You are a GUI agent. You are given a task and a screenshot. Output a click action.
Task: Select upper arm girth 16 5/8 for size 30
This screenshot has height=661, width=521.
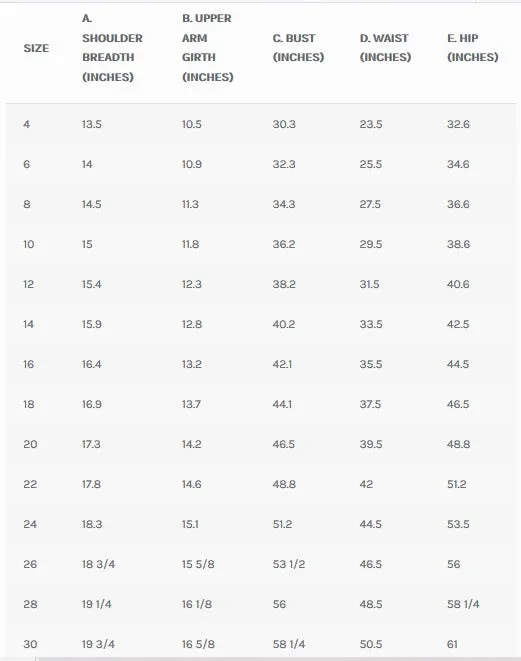coord(198,644)
